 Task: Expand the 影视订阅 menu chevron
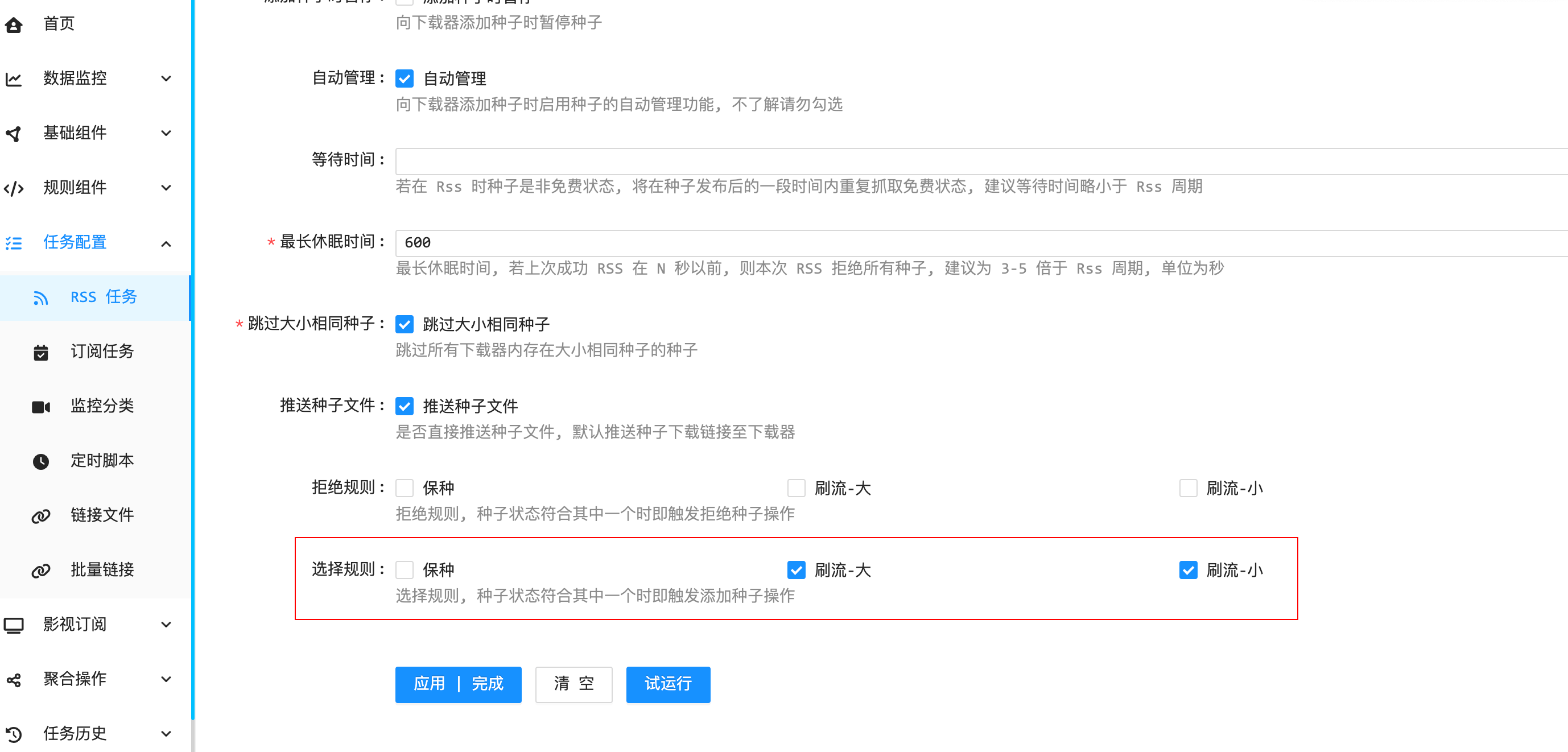(166, 625)
